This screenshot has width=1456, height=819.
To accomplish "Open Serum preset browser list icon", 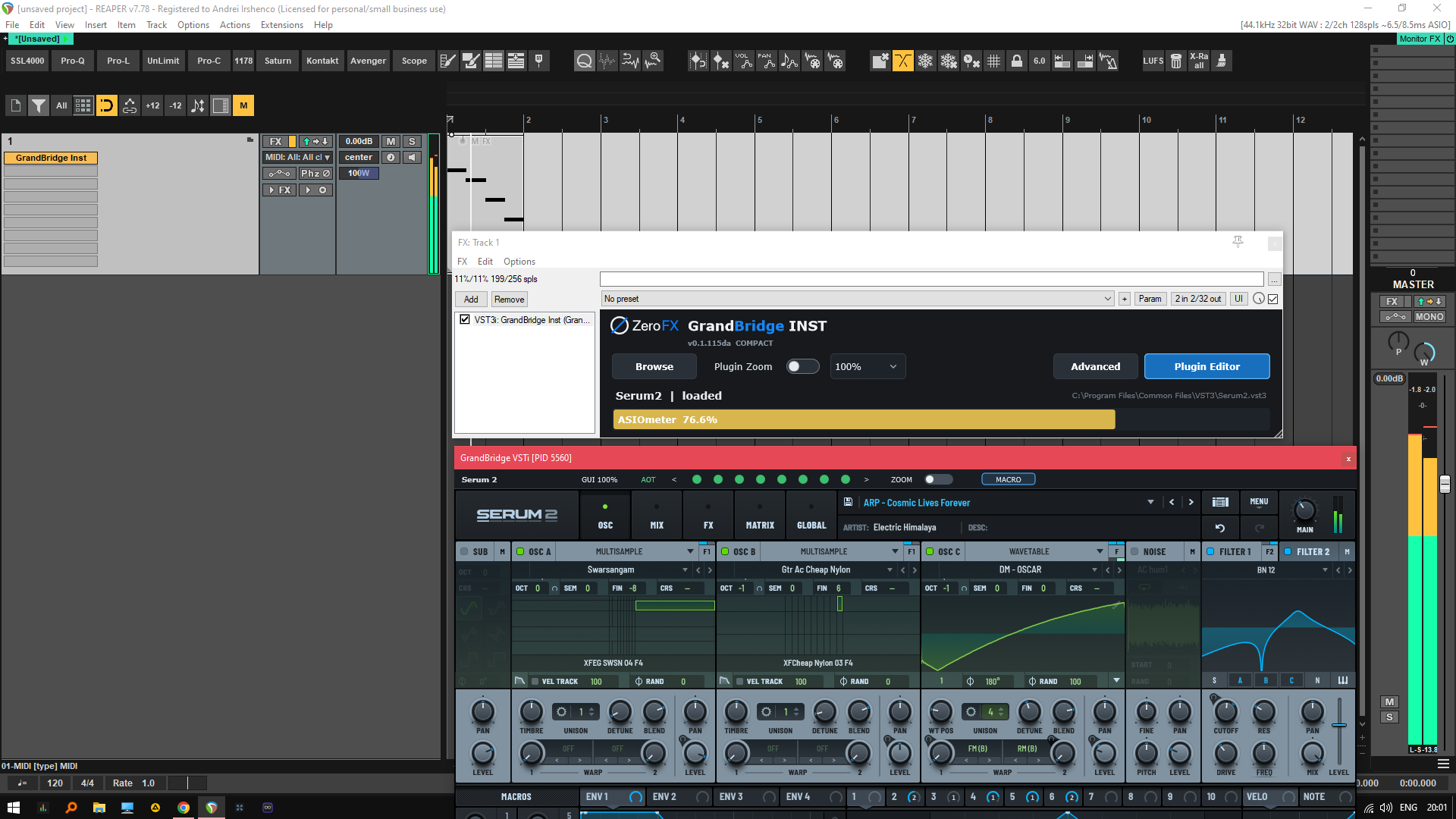I will click(x=1220, y=502).
